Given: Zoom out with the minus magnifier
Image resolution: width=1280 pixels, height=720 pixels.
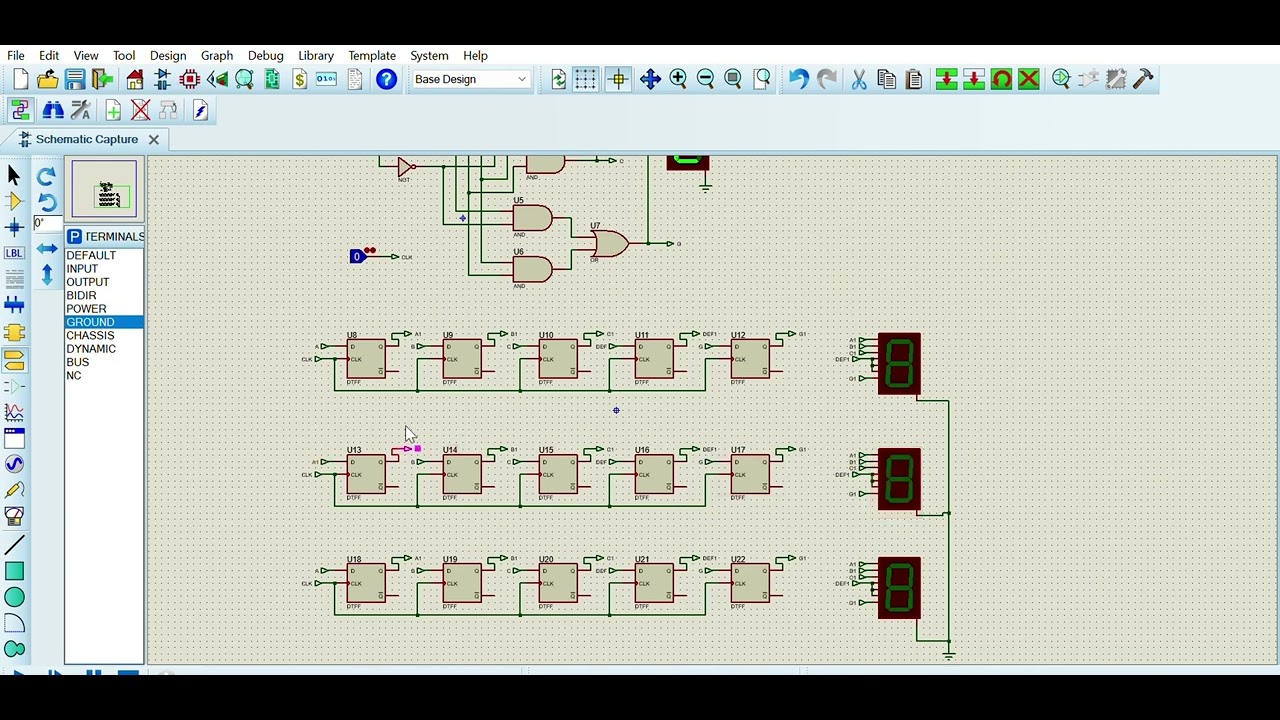Looking at the screenshot, I should tap(705, 79).
